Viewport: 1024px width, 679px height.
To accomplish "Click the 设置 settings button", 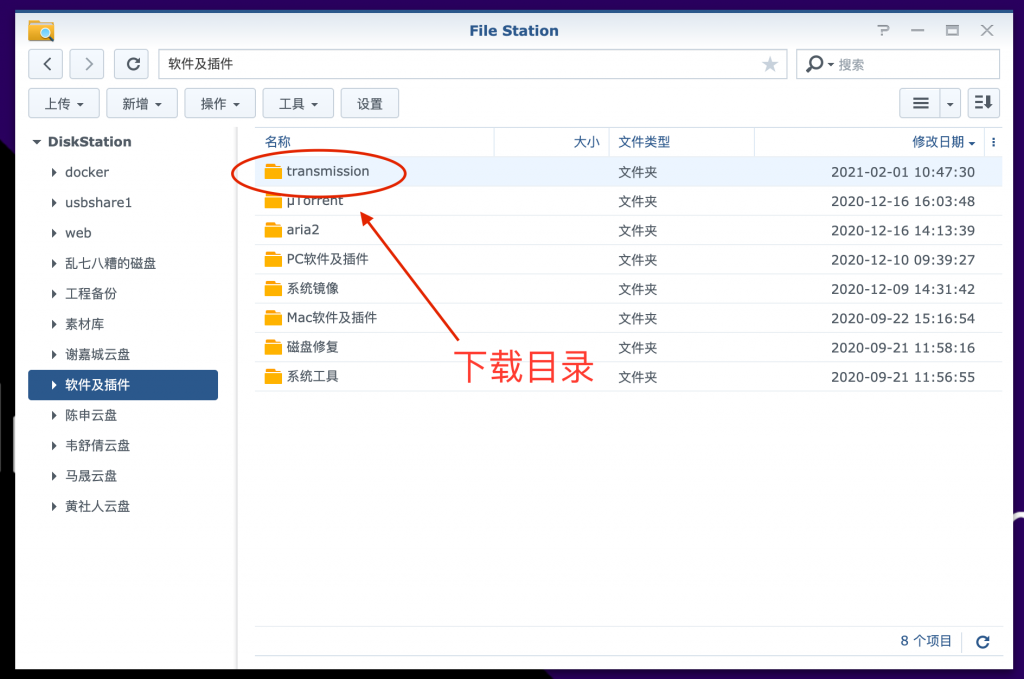I will coord(370,103).
